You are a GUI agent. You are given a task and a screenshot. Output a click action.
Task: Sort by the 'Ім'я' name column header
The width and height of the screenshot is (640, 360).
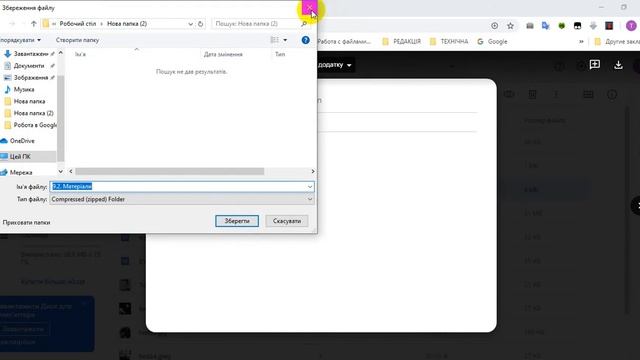[80, 54]
